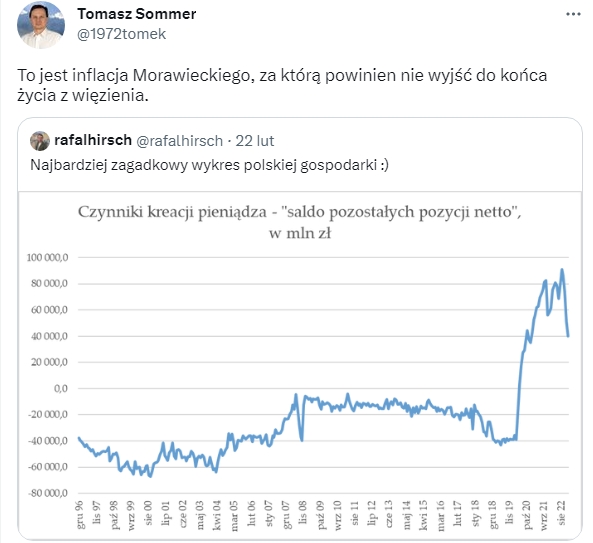Click the 22 lut timestamp

click(x=255, y=141)
